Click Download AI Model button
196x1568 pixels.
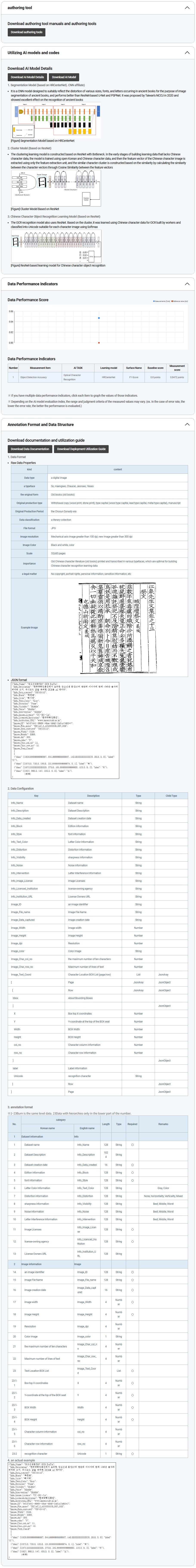(64, 77)
